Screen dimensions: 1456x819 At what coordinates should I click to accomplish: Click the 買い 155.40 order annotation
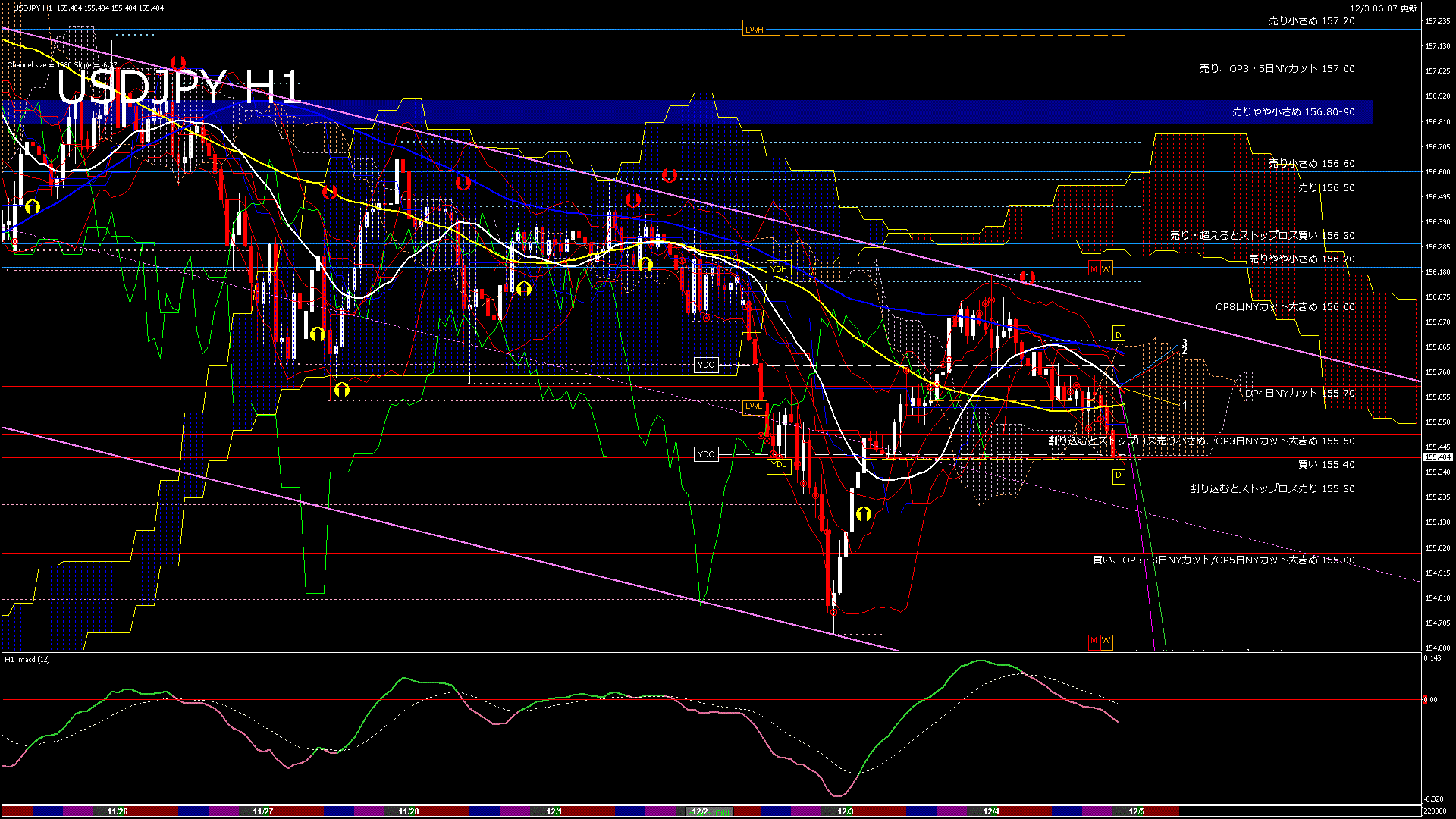[1326, 465]
